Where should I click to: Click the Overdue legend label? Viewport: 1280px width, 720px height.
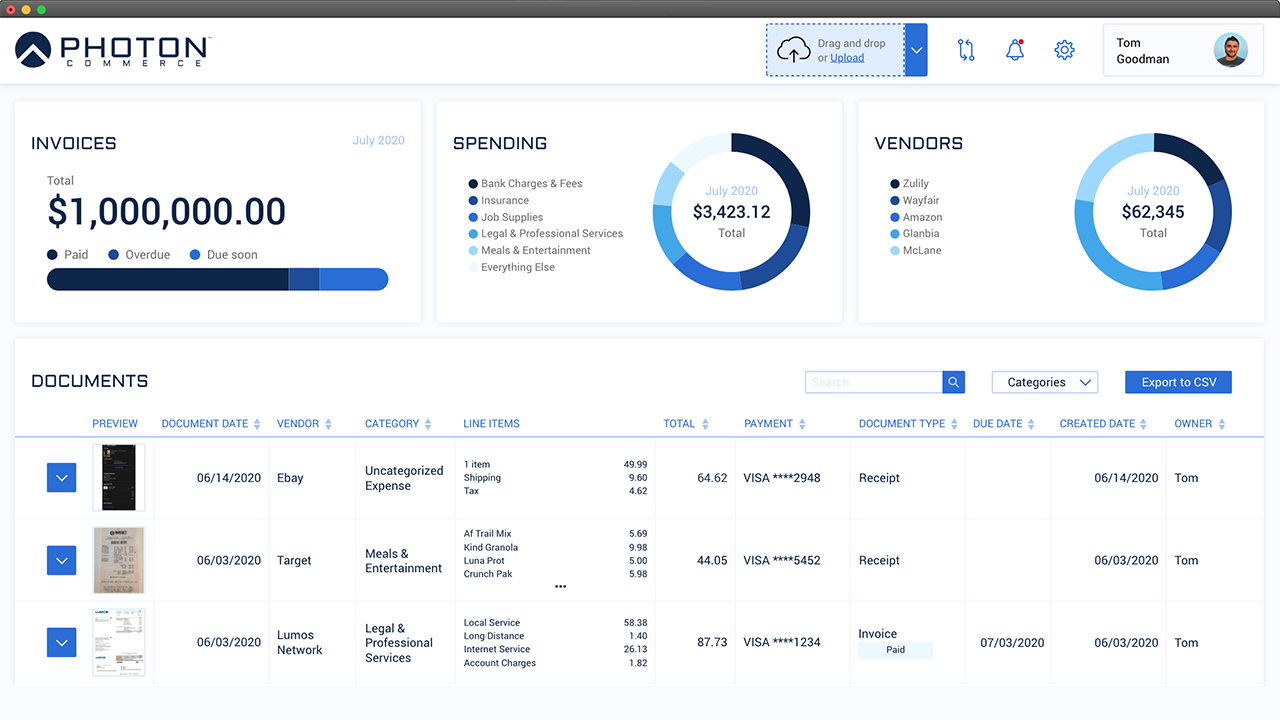coord(148,255)
